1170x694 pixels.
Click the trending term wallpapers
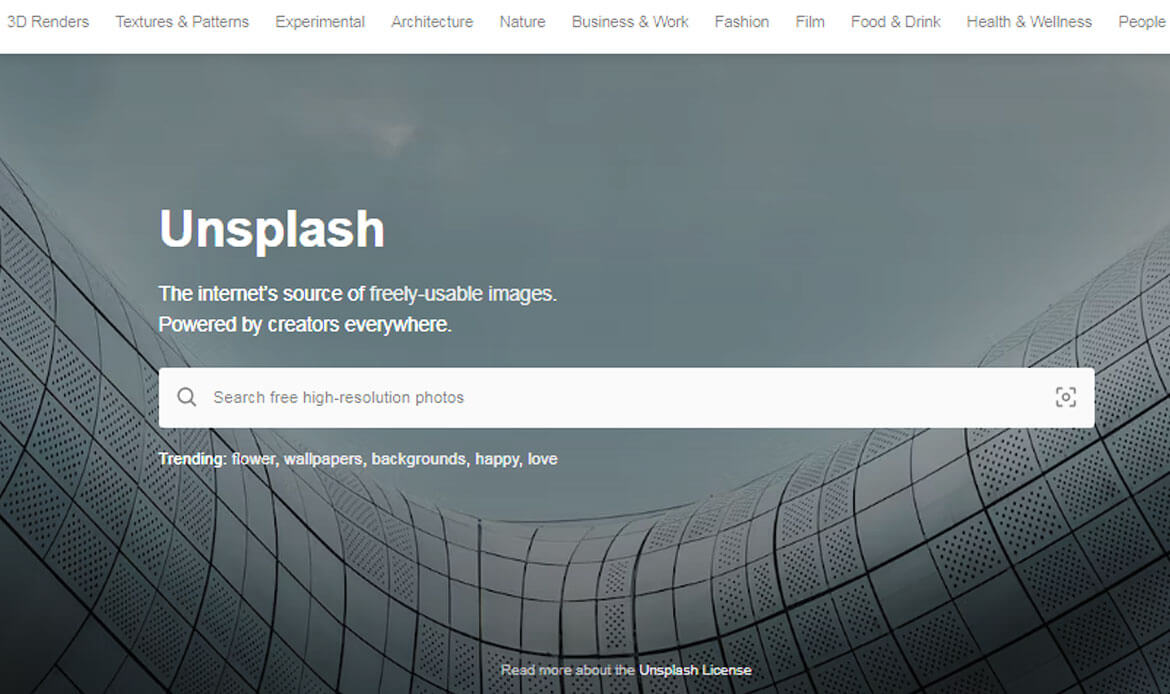pos(325,459)
